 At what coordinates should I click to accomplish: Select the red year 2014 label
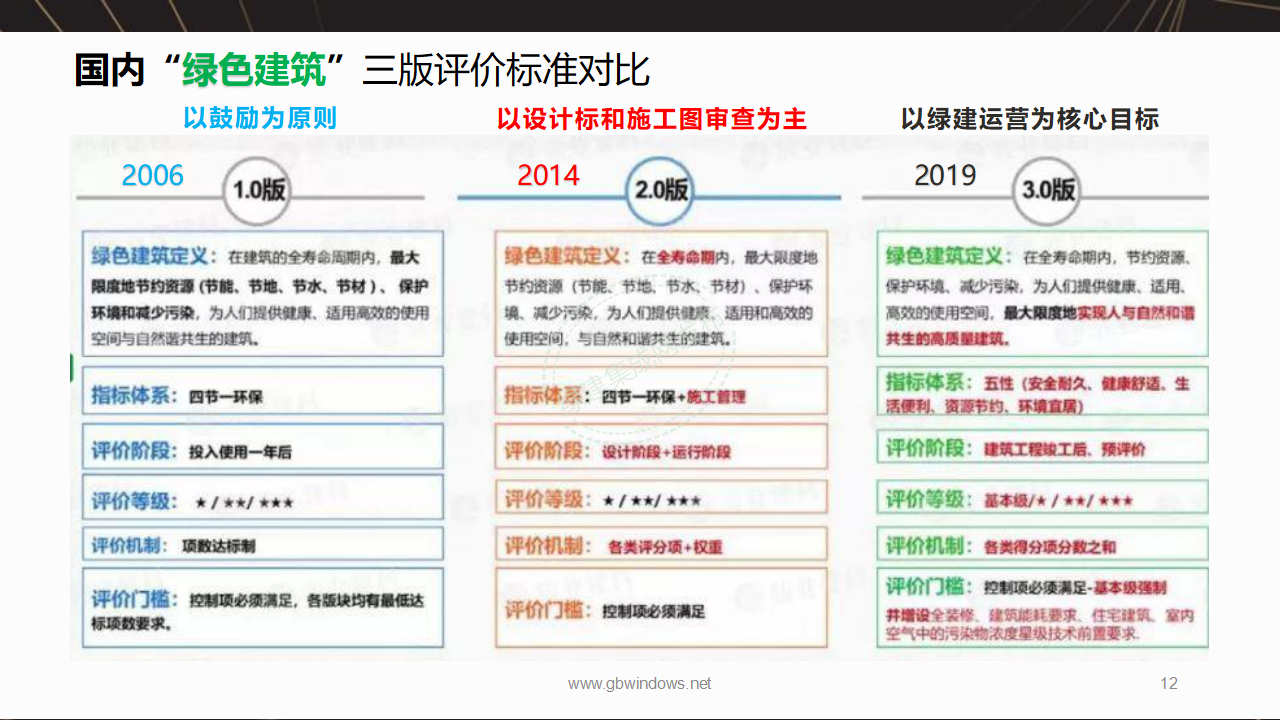point(548,176)
